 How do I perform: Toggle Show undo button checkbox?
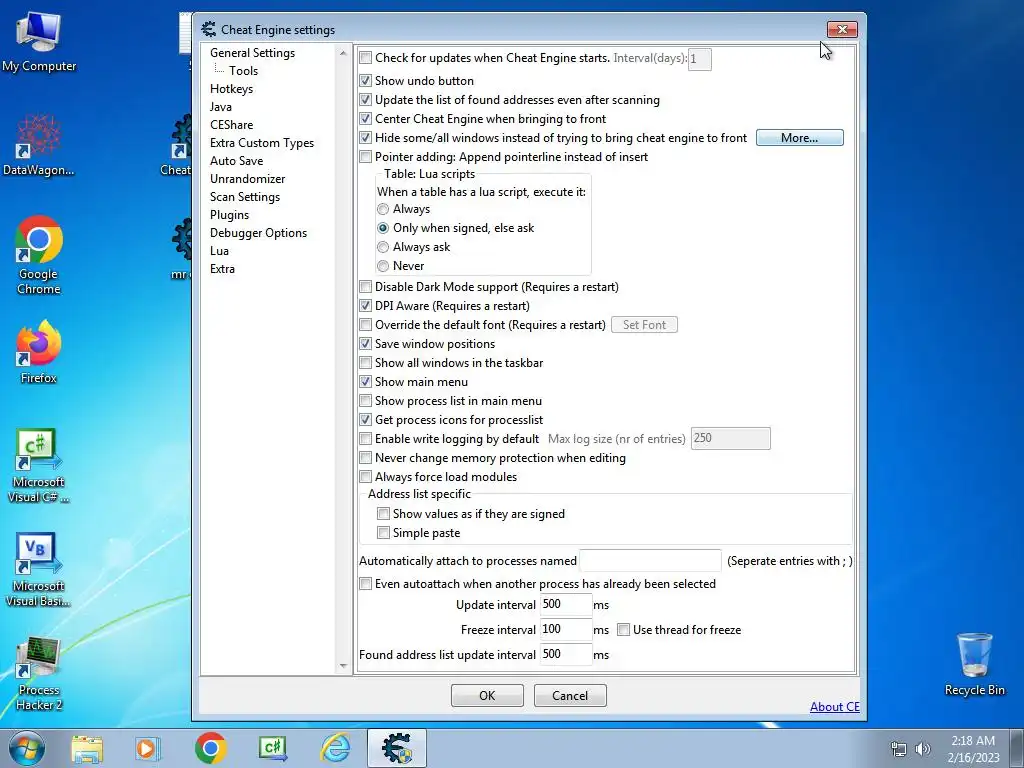pyautogui.click(x=366, y=81)
